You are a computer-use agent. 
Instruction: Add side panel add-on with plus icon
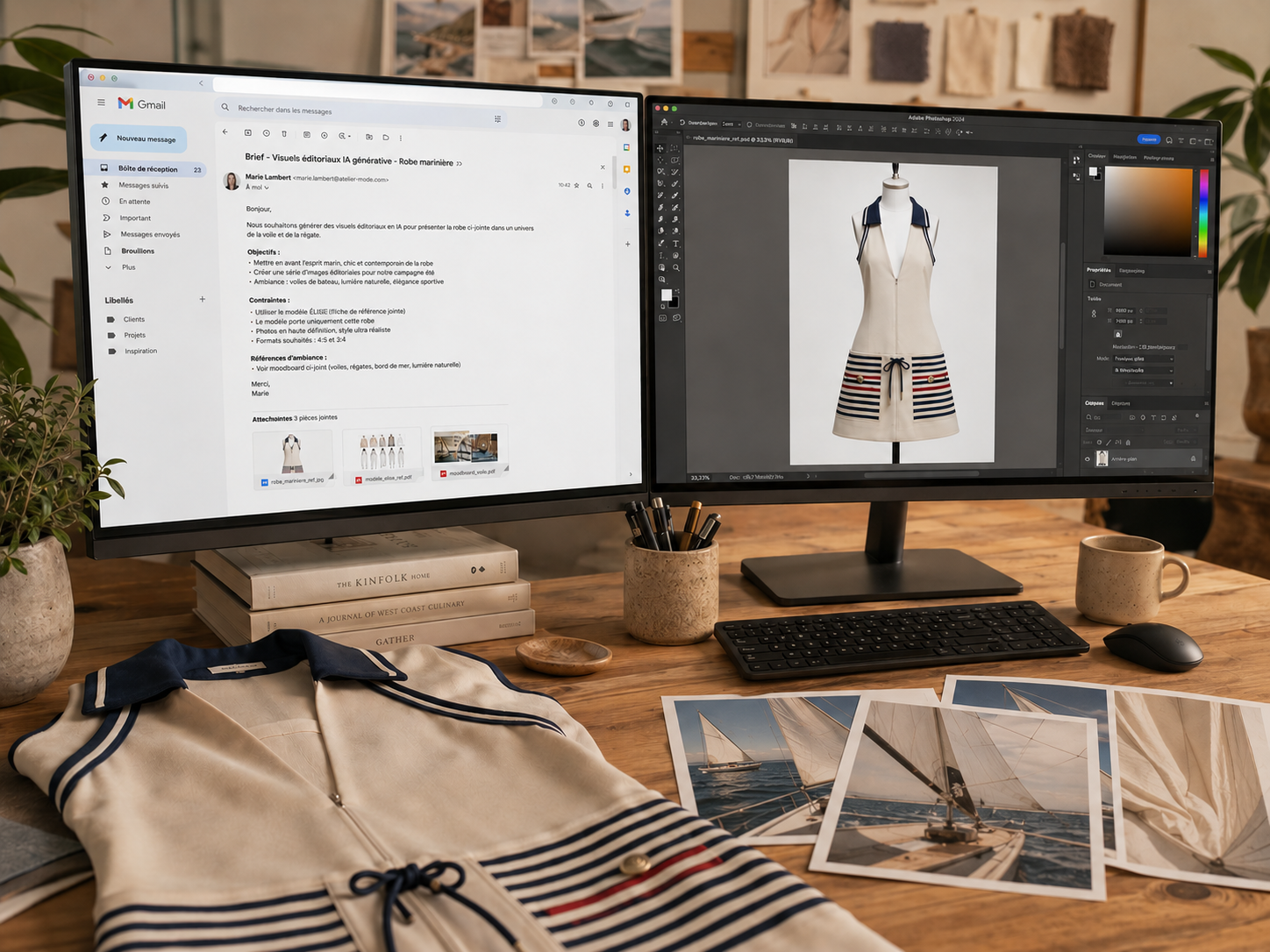click(x=627, y=244)
